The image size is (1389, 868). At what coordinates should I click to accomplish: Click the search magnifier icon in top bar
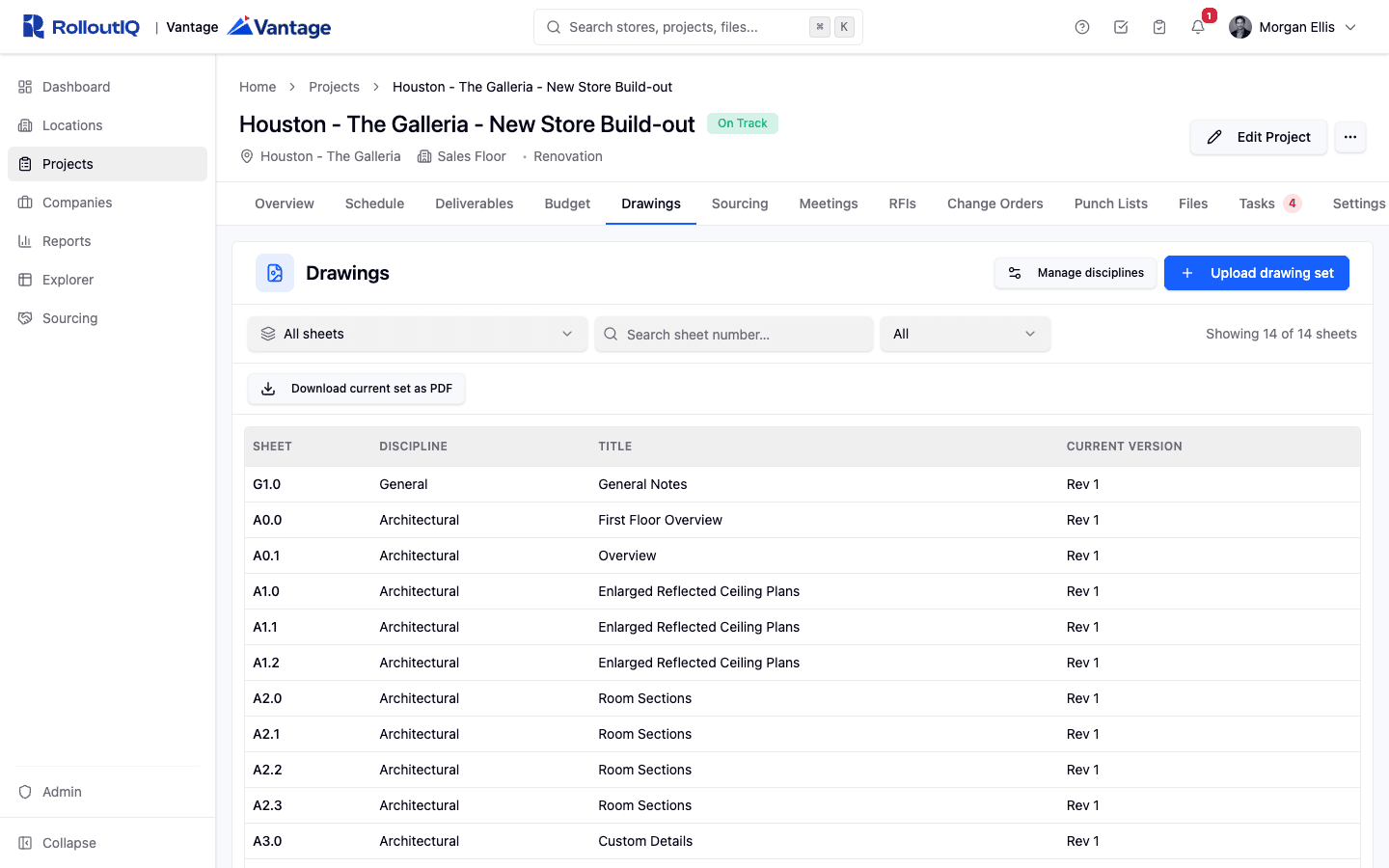coord(554,27)
